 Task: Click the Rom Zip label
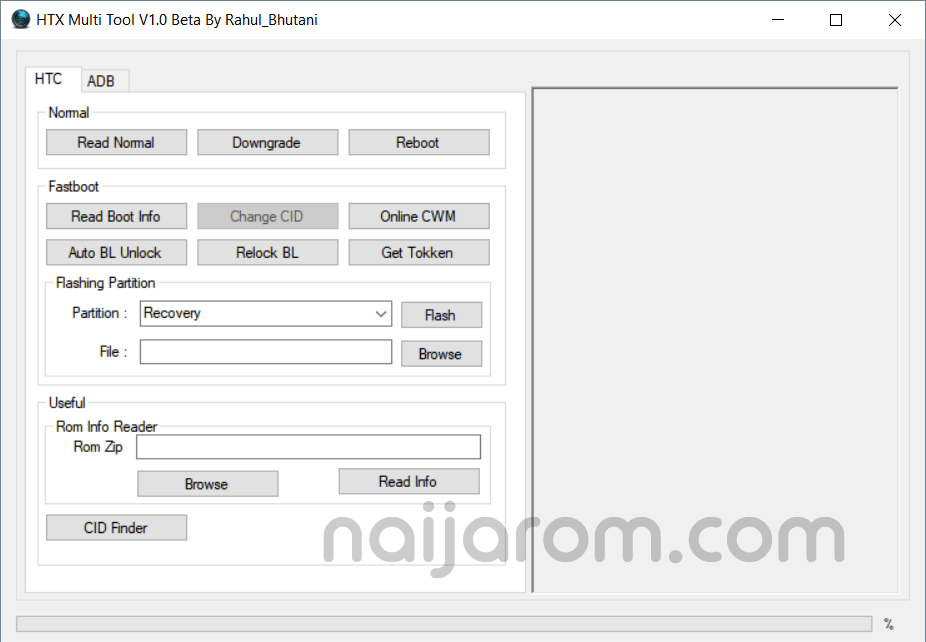click(x=98, y=447)
